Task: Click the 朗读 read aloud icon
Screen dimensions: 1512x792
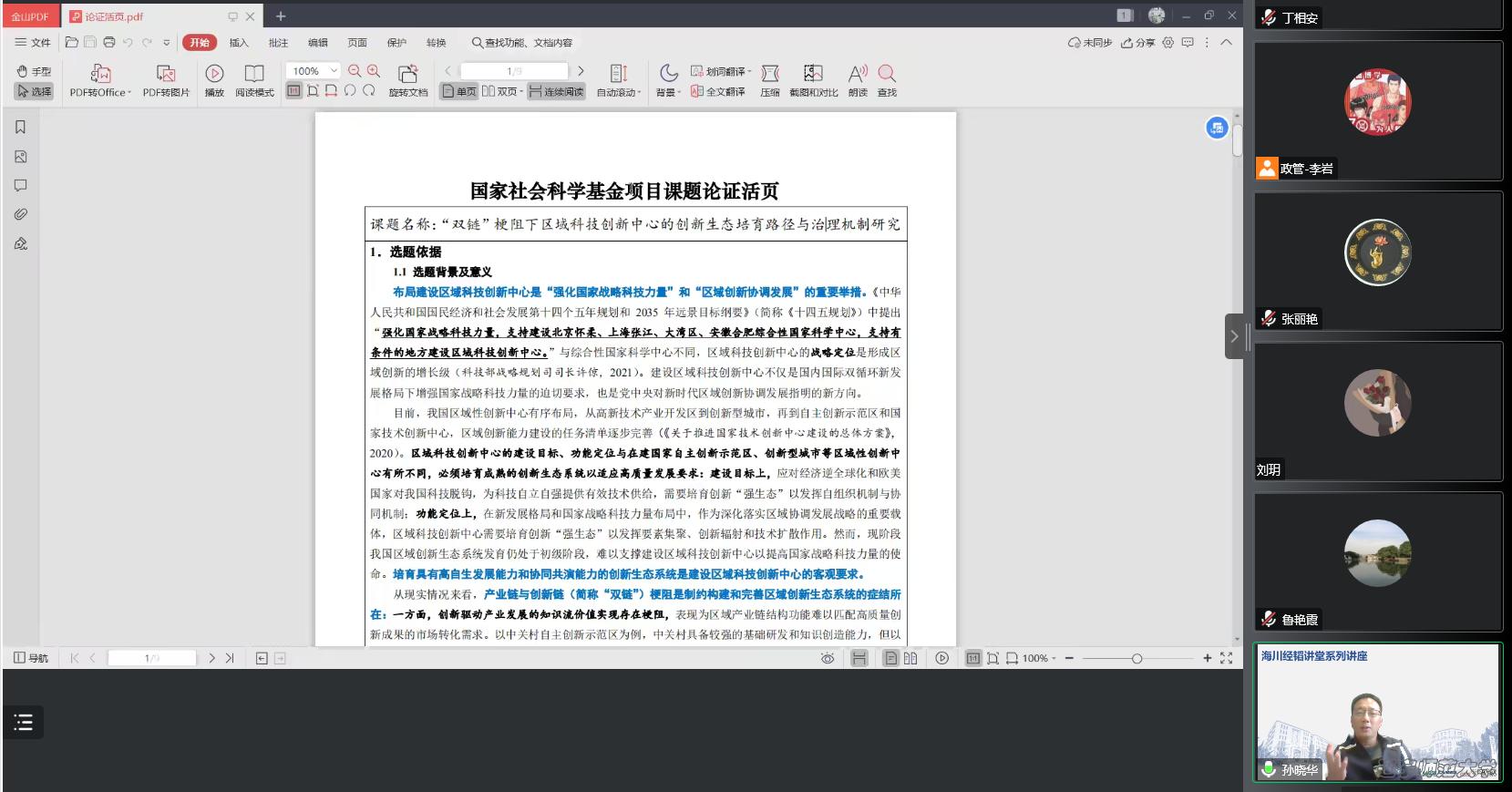Action: [858, 74]
